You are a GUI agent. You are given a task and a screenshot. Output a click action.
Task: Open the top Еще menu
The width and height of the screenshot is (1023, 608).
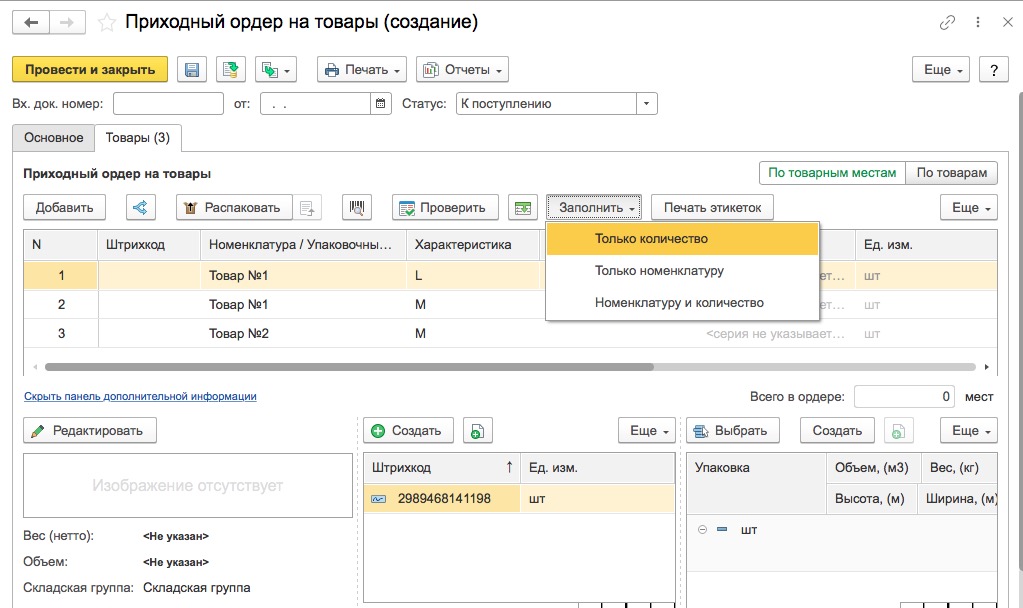coord(941,70)
